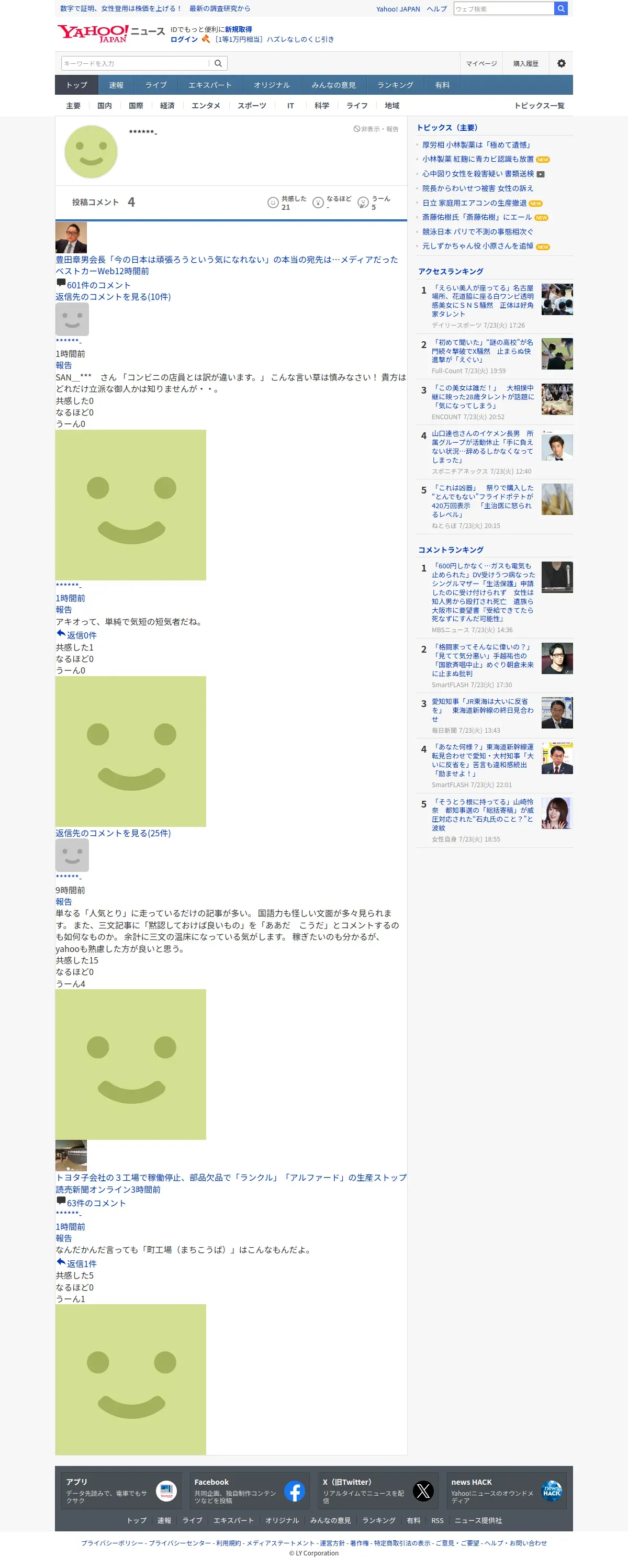Expand 返信先のコメントを見る(10件)
Image resolution: width=628 pixels, height=1568 pixels.
coord(113,296)
